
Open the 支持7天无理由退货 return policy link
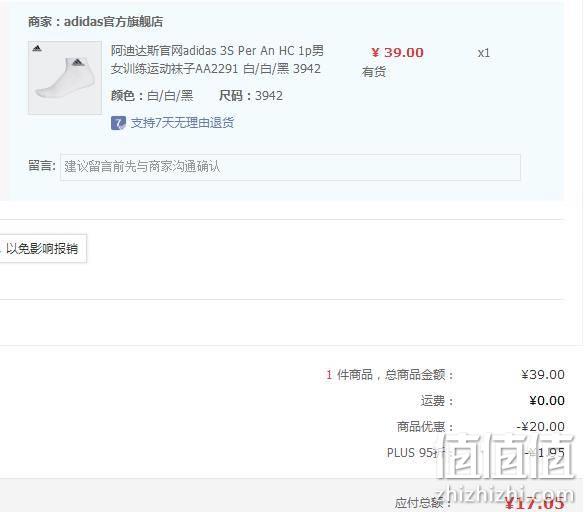[182, 123]
